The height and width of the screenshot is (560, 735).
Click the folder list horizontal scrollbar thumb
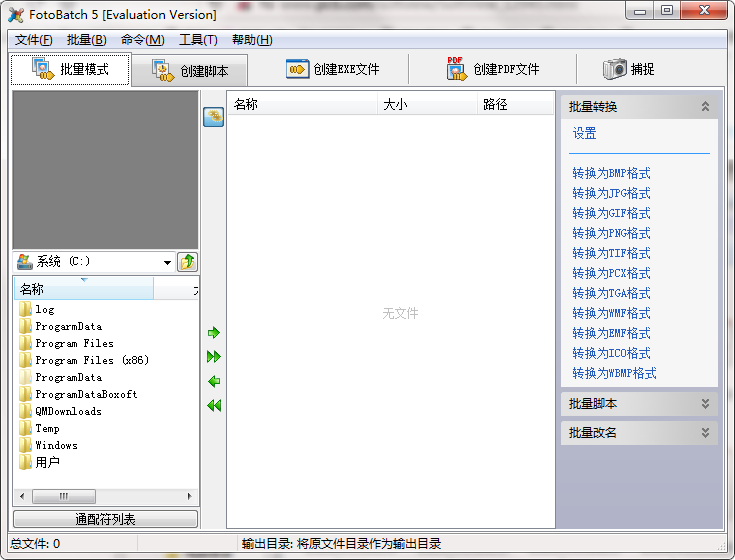click(x=64, y=496)
